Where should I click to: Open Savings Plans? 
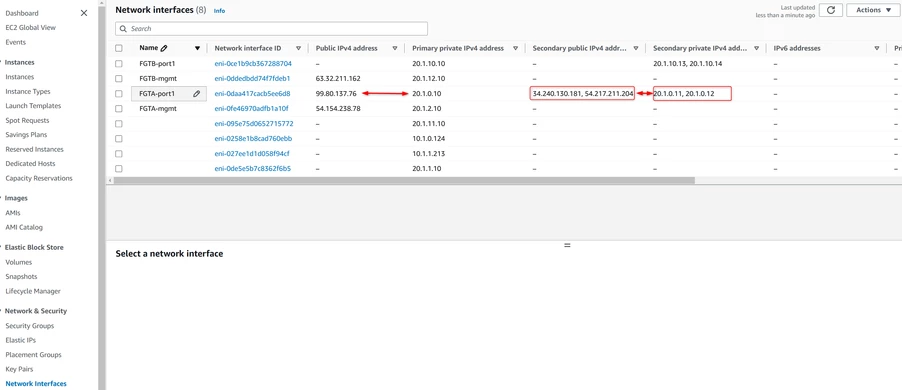point(26,135)
